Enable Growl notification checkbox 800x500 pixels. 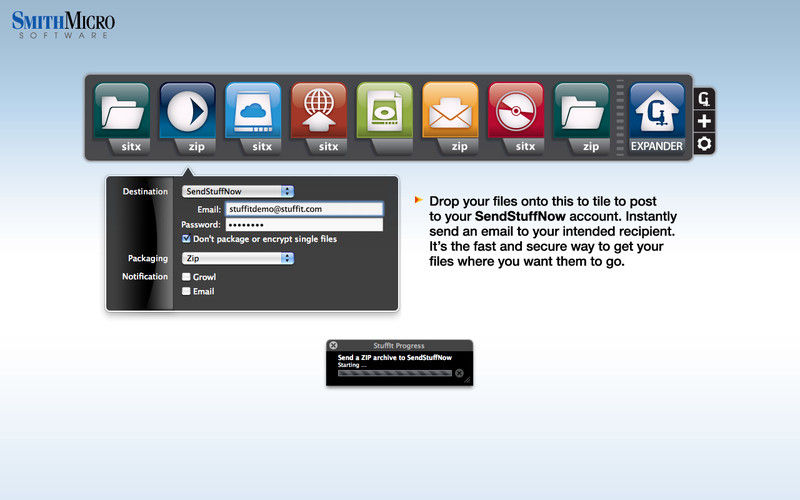click(186, 277)
